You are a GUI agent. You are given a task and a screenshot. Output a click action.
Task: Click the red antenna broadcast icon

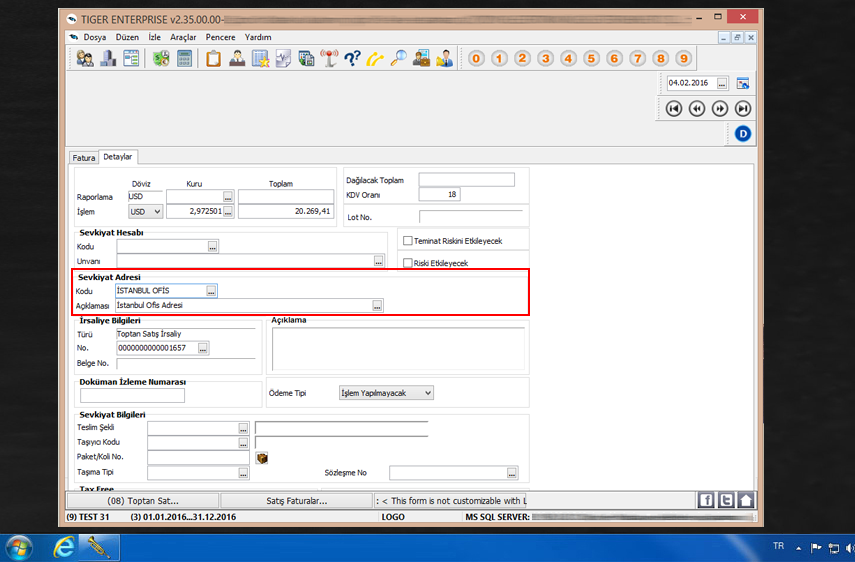[x=329, y=58]
